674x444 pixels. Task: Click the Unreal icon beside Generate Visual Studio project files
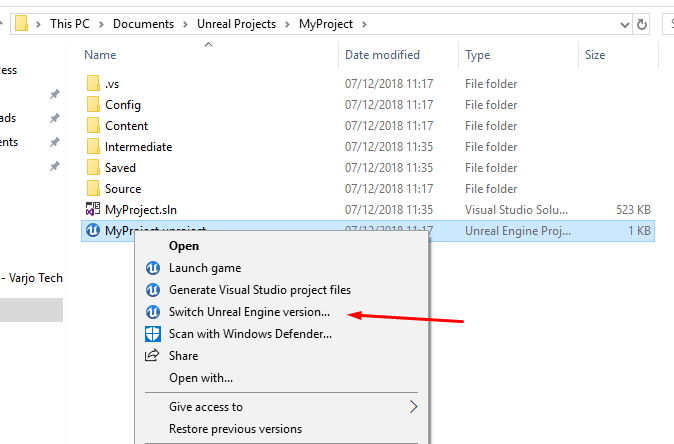[x=153, y=290]
